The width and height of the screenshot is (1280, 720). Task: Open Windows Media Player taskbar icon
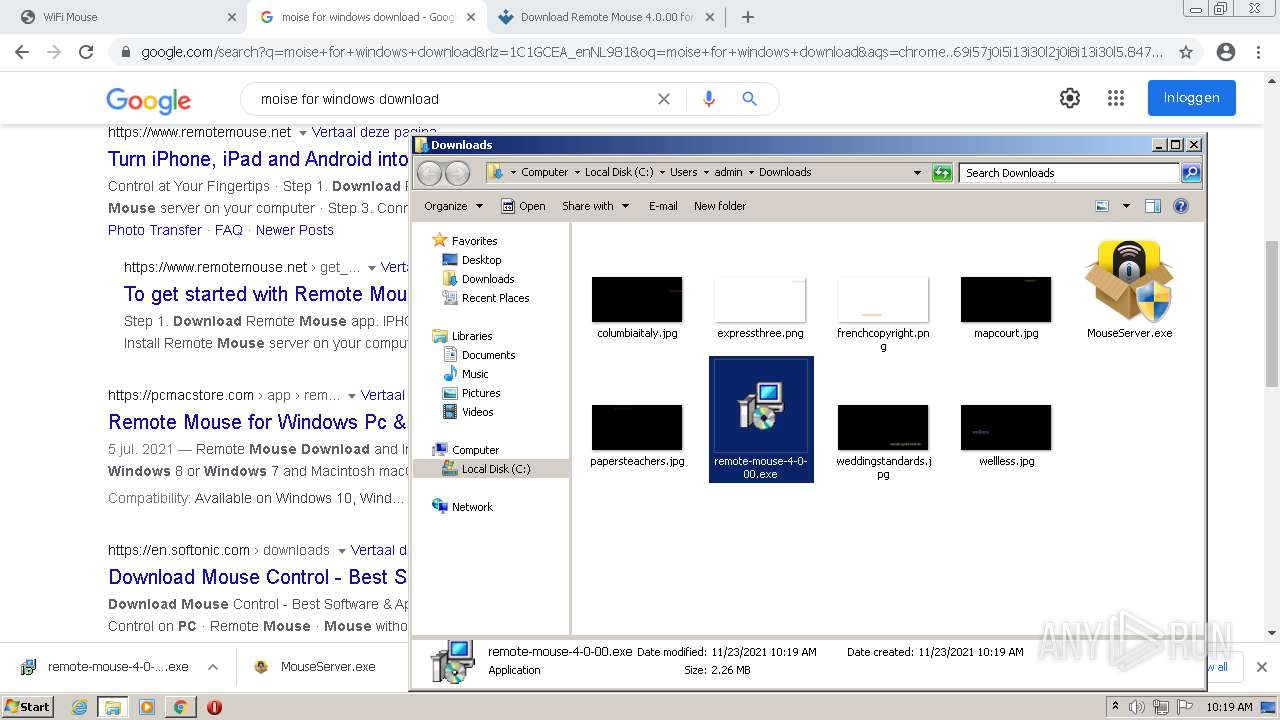(x=147, y=707)
